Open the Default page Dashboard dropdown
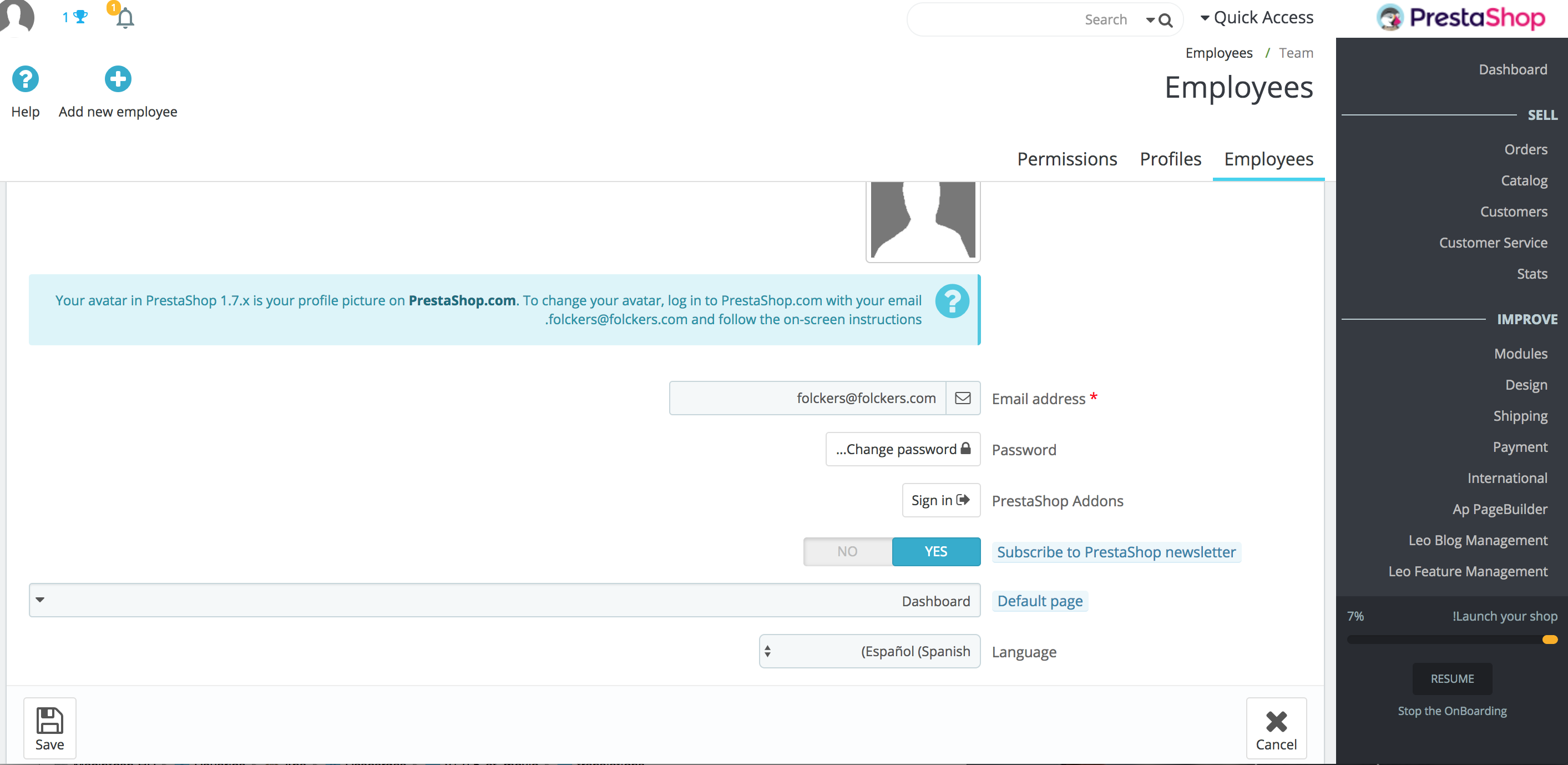1568x765 pixels. pyautogui.click(x=504, y=601)
